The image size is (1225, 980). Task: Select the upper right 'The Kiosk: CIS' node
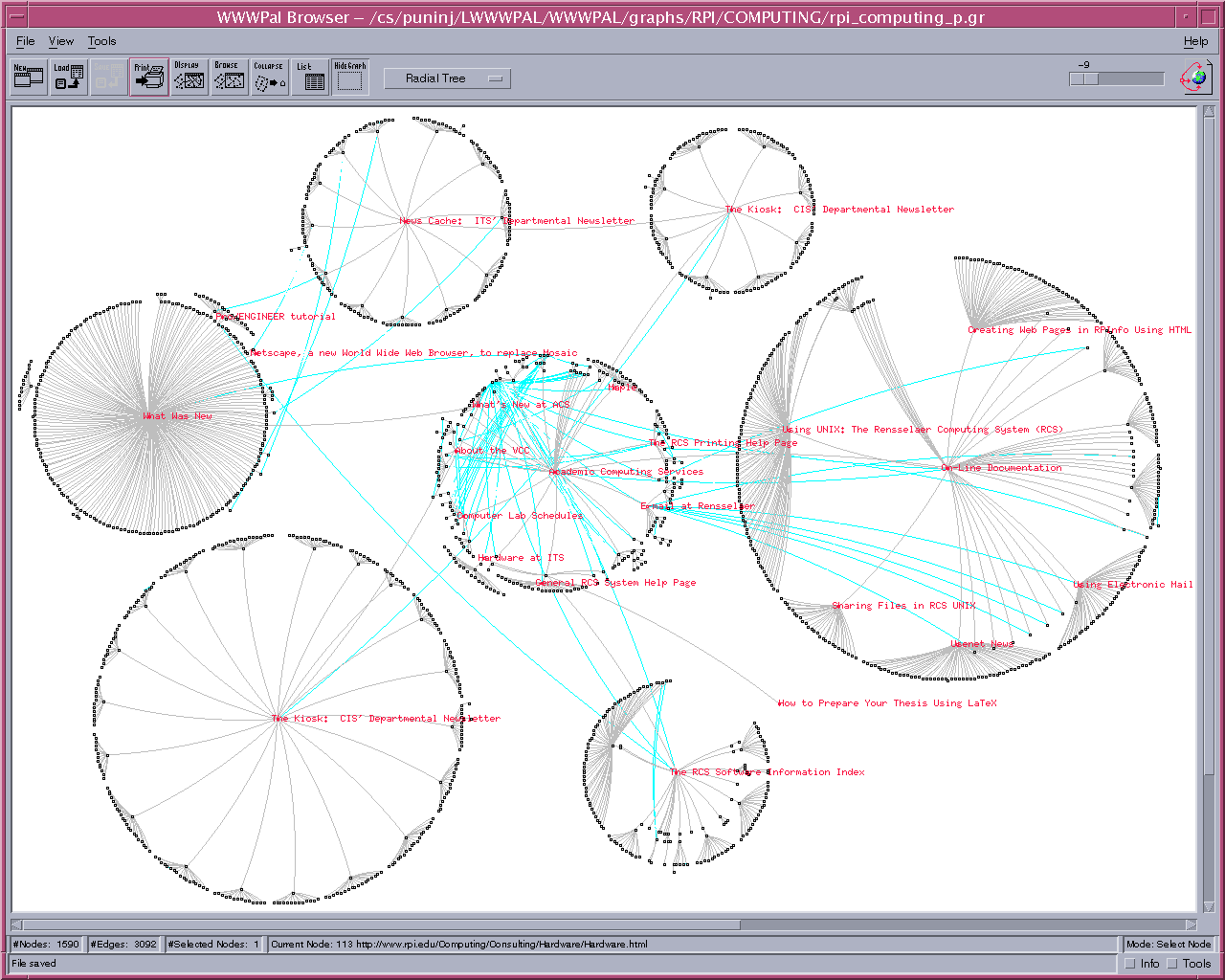coord(839,210)
